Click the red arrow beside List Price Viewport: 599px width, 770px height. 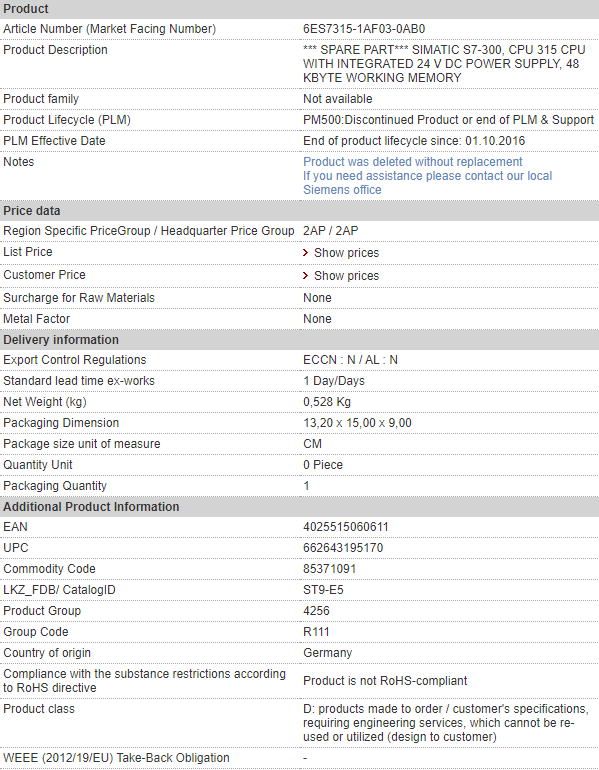pos(305,252)
